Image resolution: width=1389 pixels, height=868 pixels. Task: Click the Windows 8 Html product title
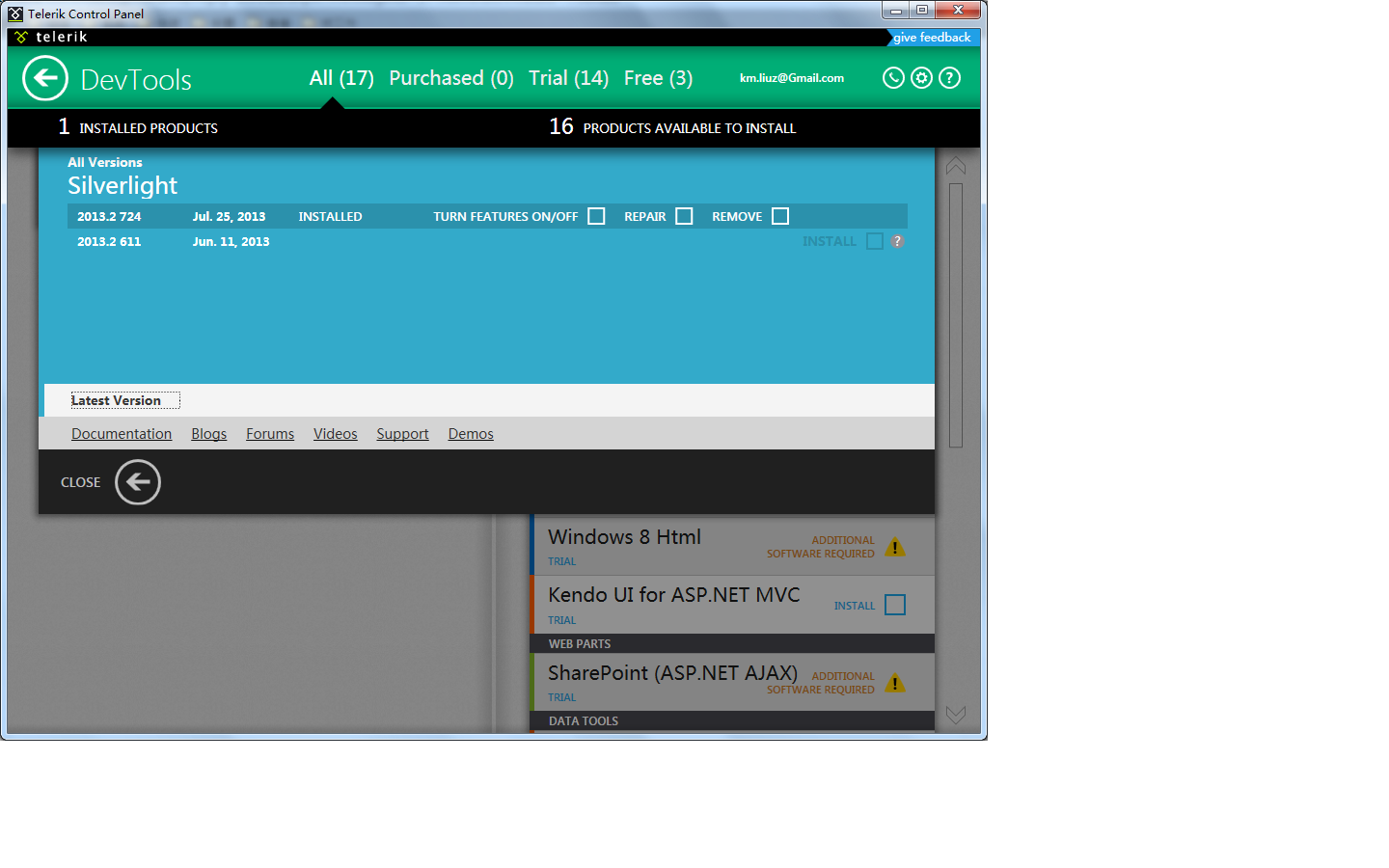pos(624,537)
